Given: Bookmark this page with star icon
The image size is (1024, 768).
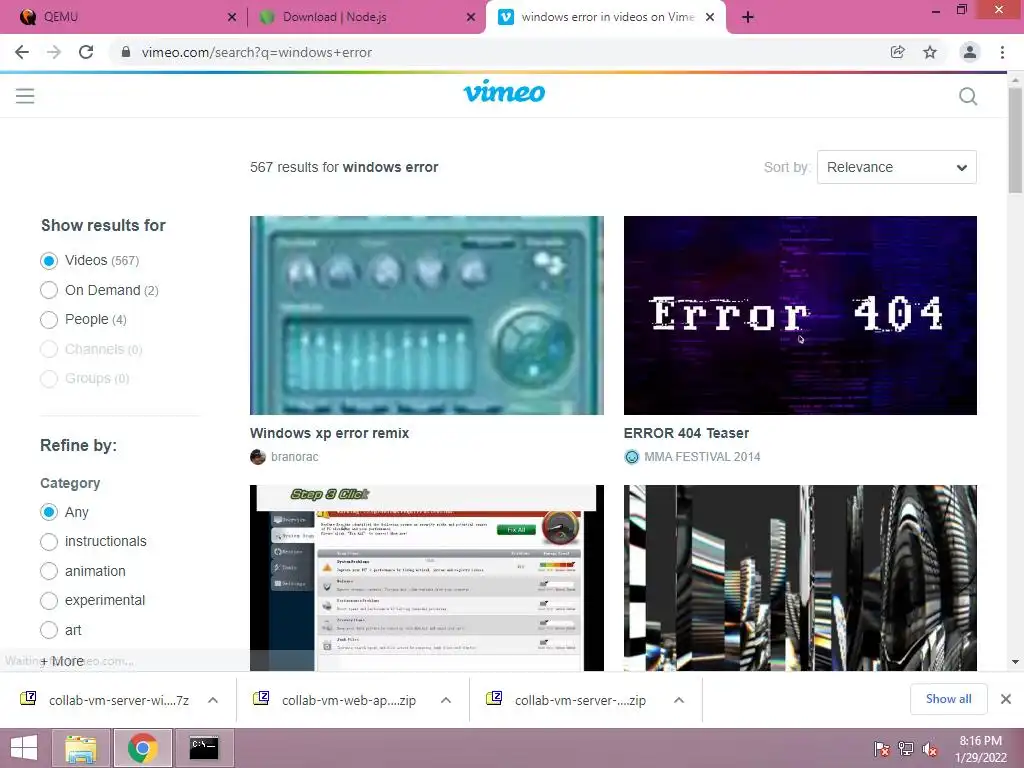Looking at the screenshot, I should (x=930, y=52).
